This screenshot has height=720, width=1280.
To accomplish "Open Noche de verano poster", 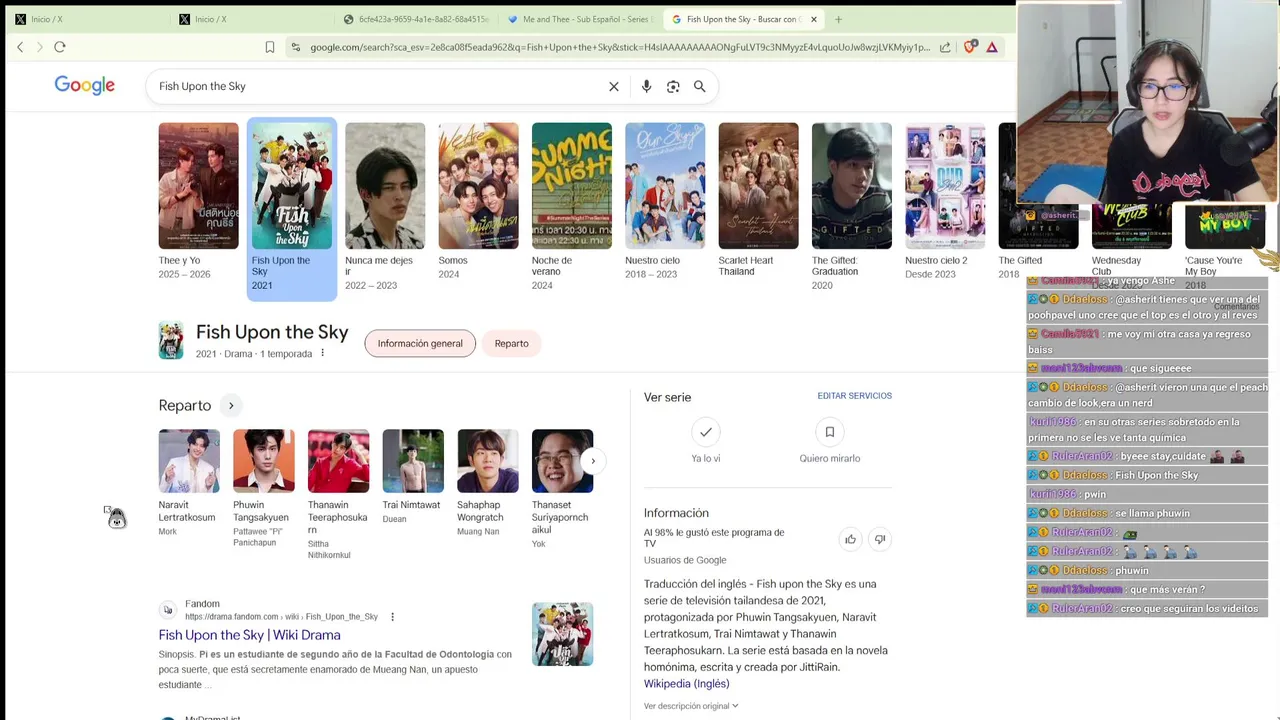I will (x=572, y=186).
